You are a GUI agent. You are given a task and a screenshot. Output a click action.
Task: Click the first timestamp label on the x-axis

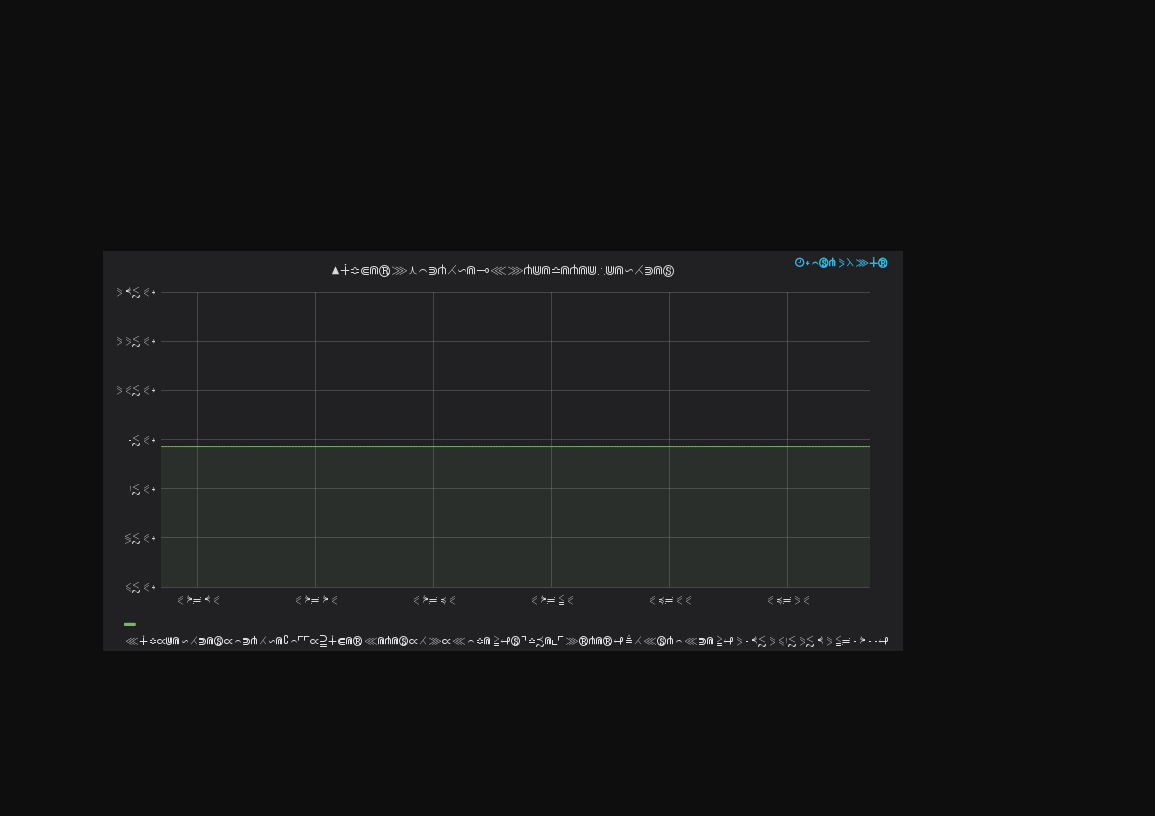click(197, 600)
